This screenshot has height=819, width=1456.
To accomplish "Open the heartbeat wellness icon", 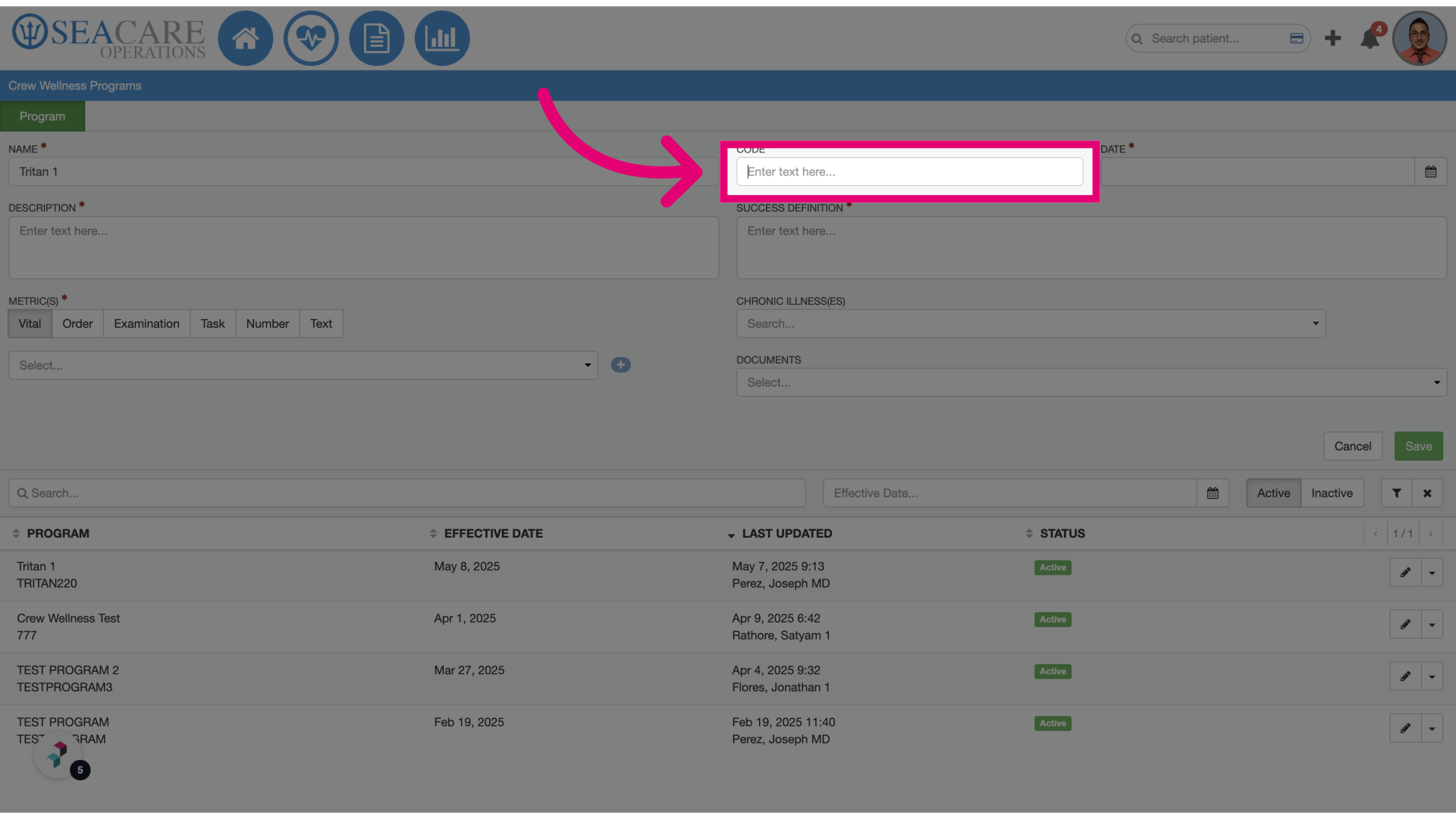I will pyautogui.click(x=311, y=38).
